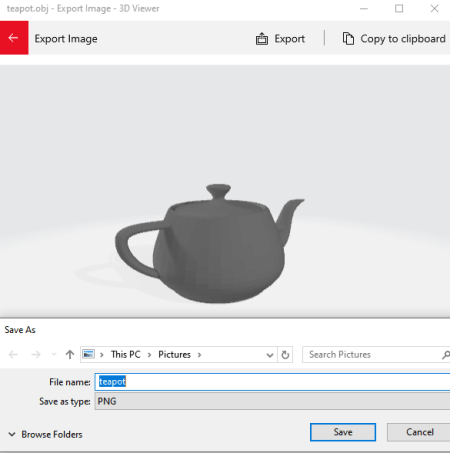Go up one folder level
This screenshot has height=453, width=450.
pos(70,354)
